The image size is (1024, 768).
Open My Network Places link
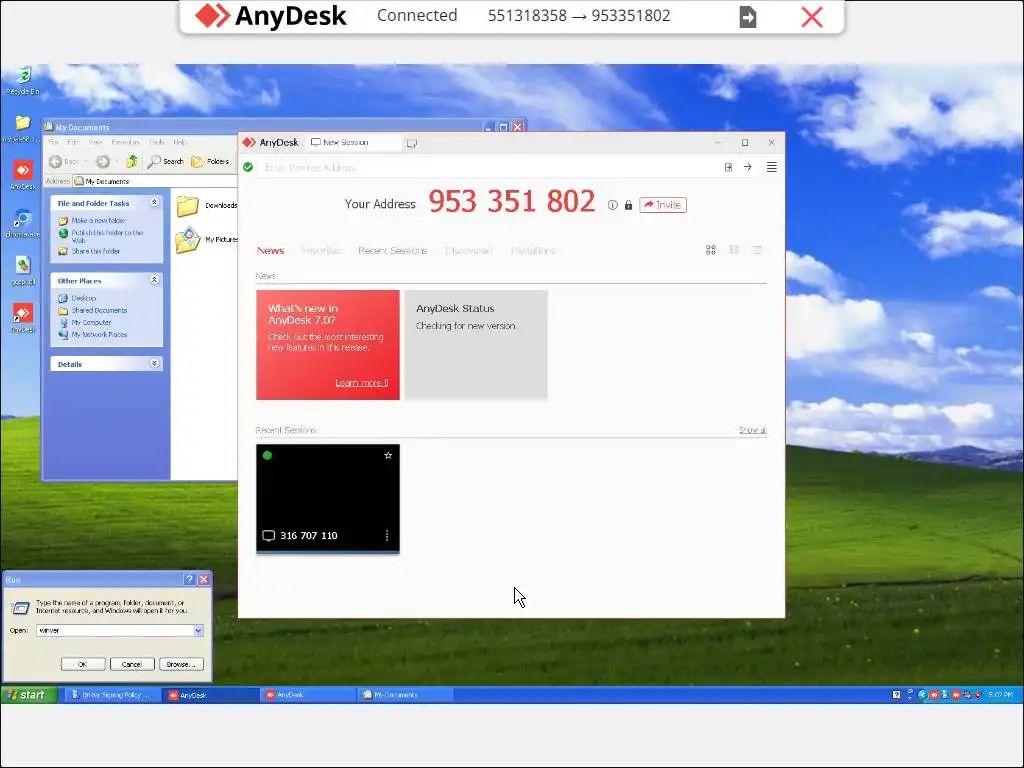point(93,334)
